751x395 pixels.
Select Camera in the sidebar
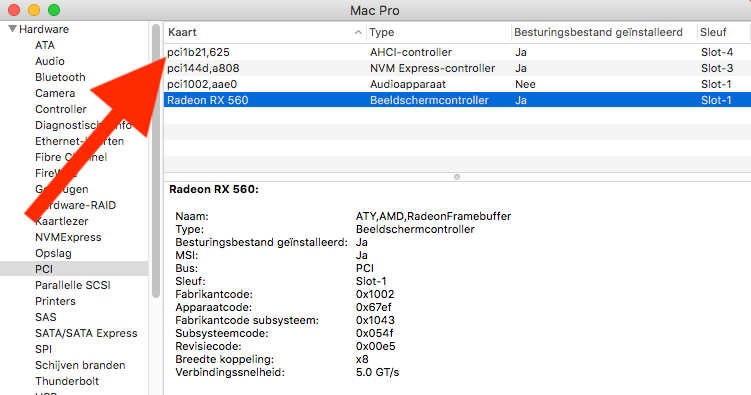coord(55,93)
